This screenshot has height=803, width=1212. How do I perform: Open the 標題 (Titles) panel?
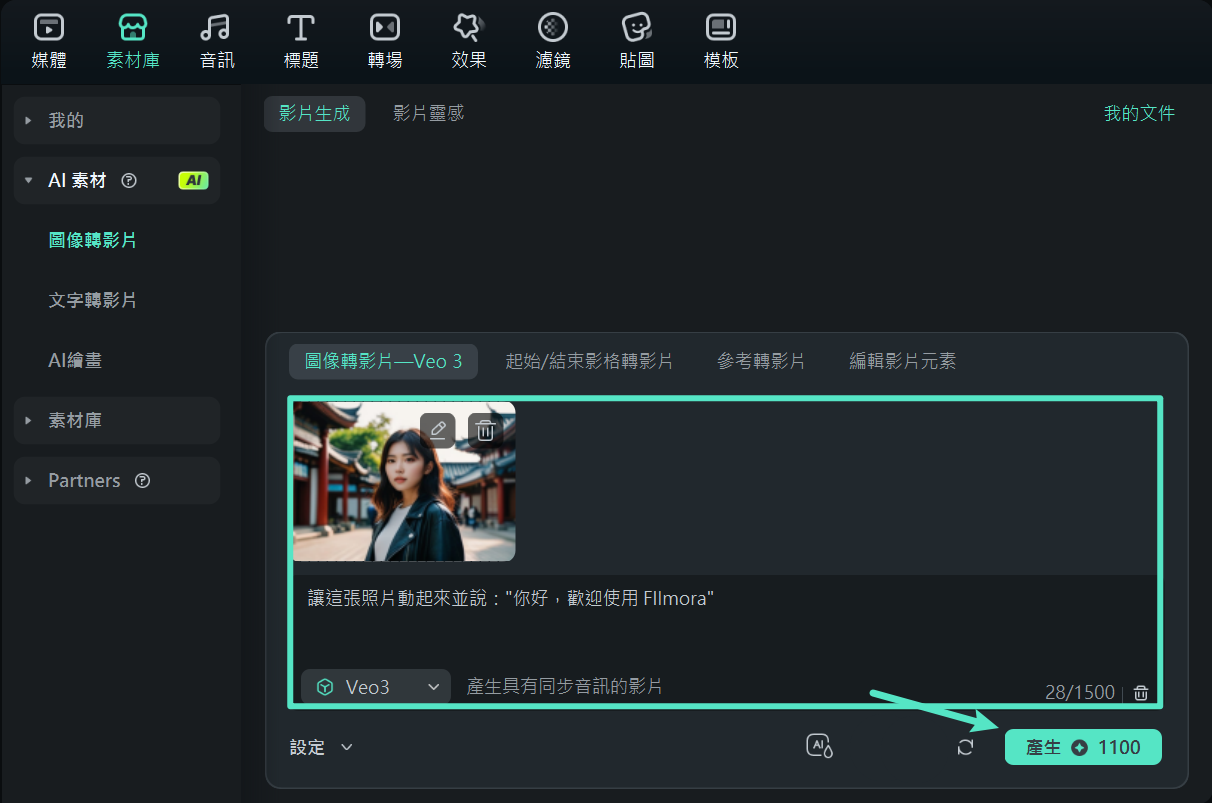point(300,40)
